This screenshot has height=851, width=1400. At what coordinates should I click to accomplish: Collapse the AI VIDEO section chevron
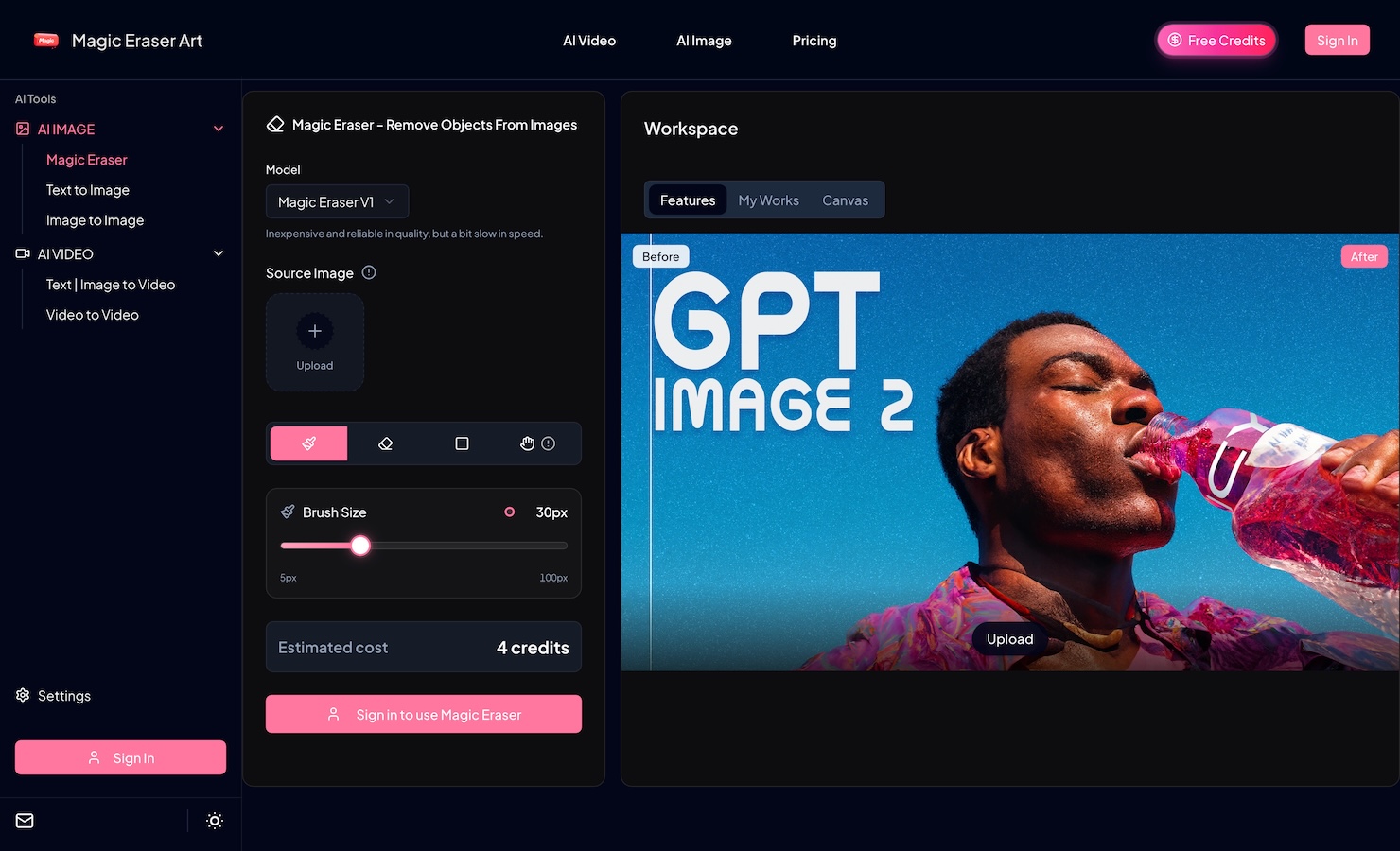click(x=219, y=253)
